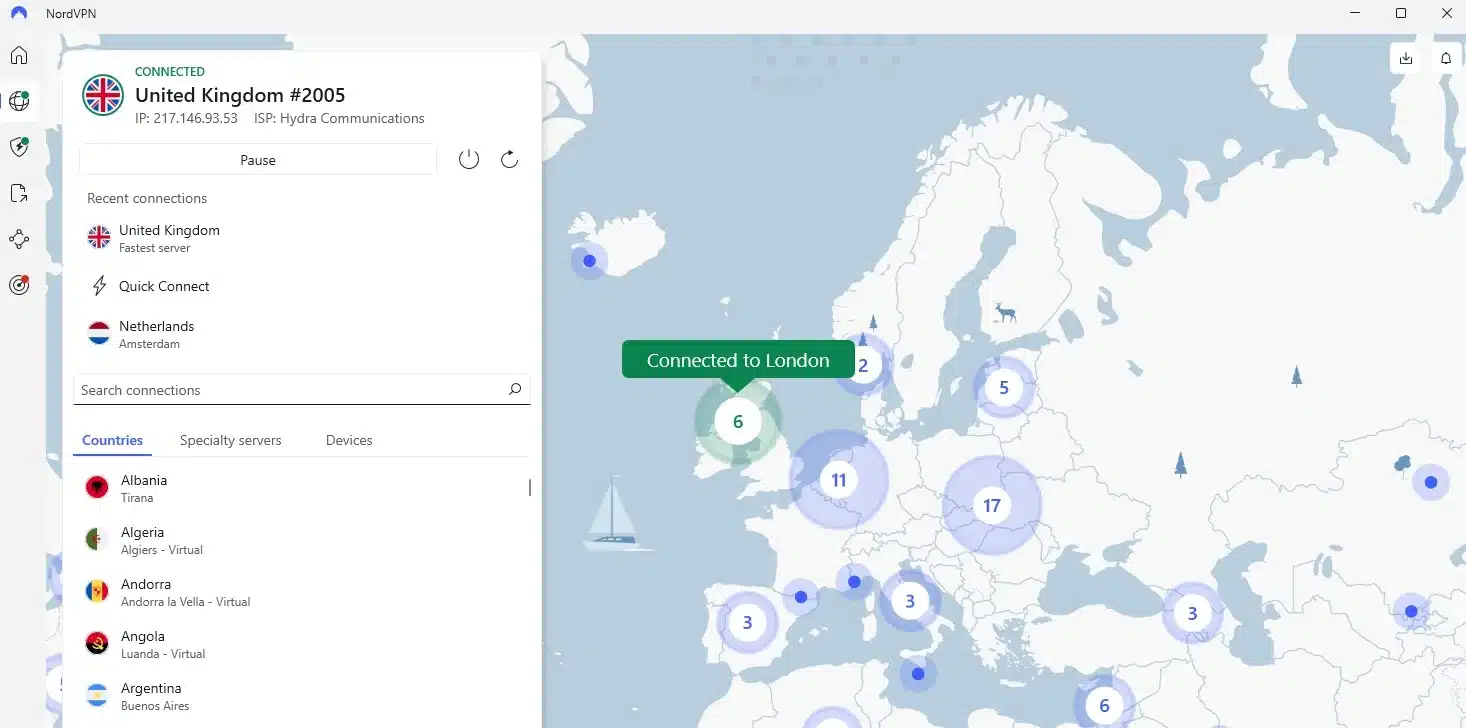Click the IP address 217.146.93.53 text
This screenshot has height=728, width=1466.
tap(186, 118)
